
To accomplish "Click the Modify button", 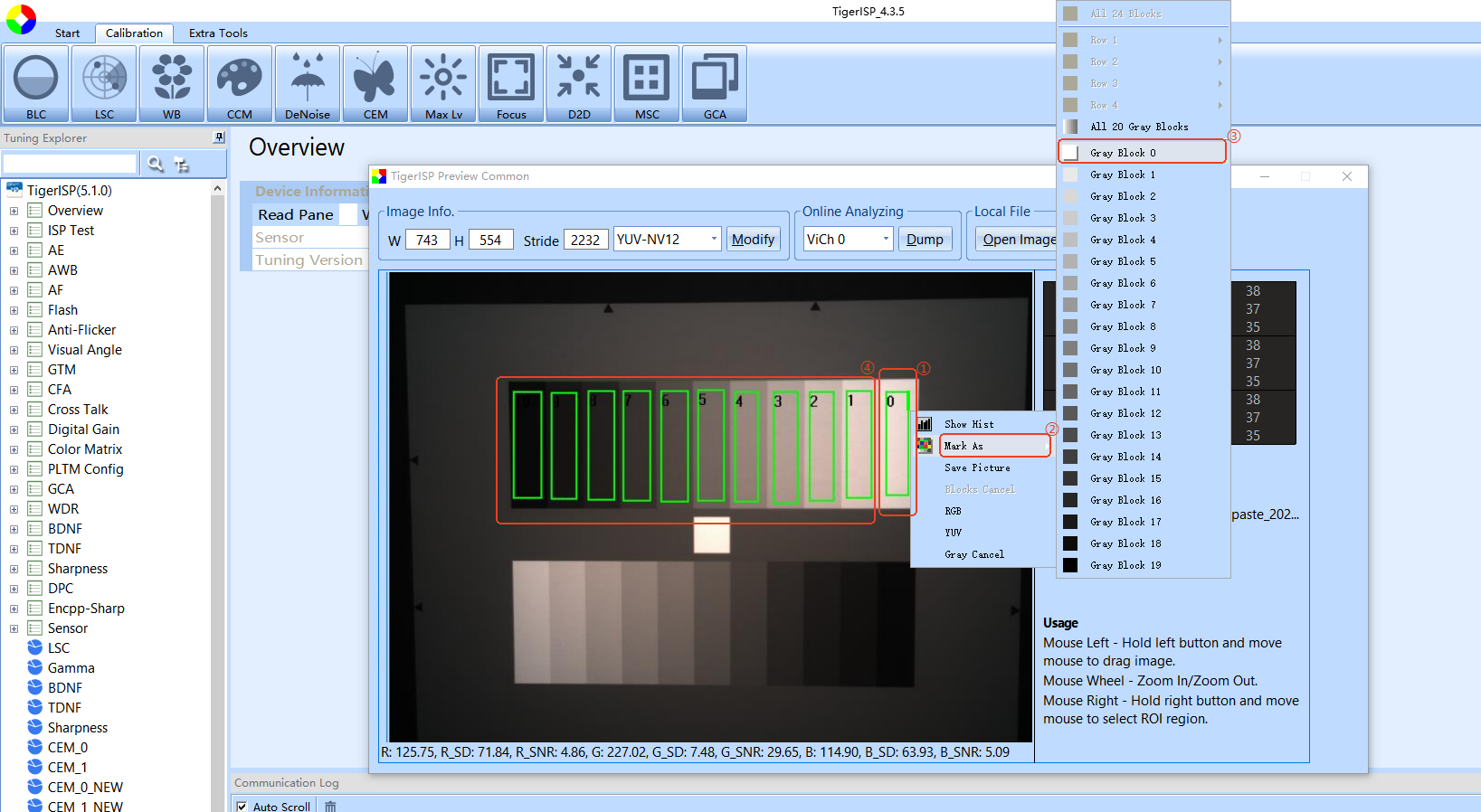I will click(x=753, y=240).
